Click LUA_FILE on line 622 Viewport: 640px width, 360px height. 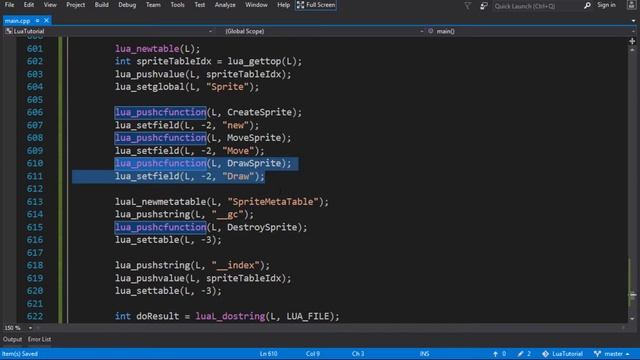[307, 316]
